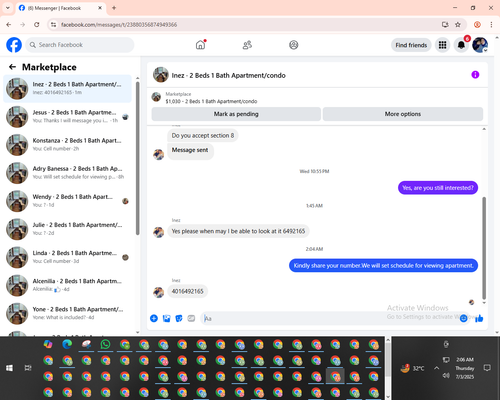Open the Notifications bell icon

461,45
